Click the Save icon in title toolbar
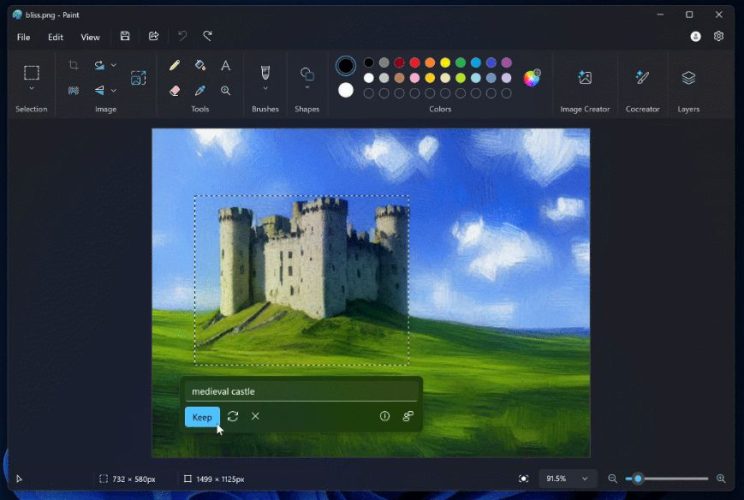The width and height of the screenshot is (744, 500). point(125,36)
